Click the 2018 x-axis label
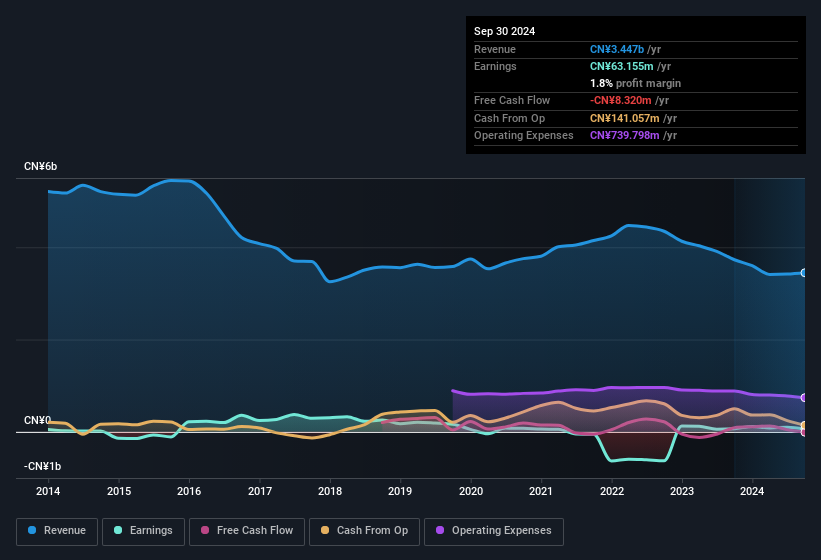The image size is (821, 560). (x=330, y=491)
